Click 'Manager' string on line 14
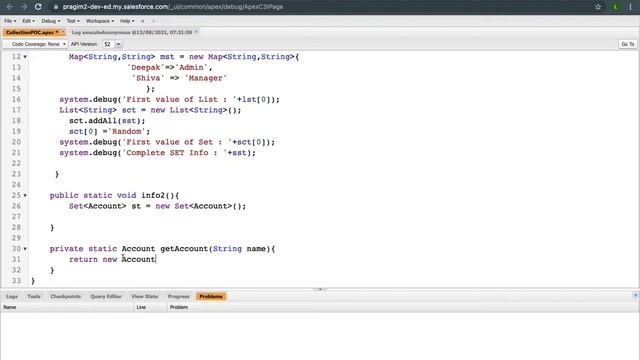This screenshot has width=640, height=360. 206,78
